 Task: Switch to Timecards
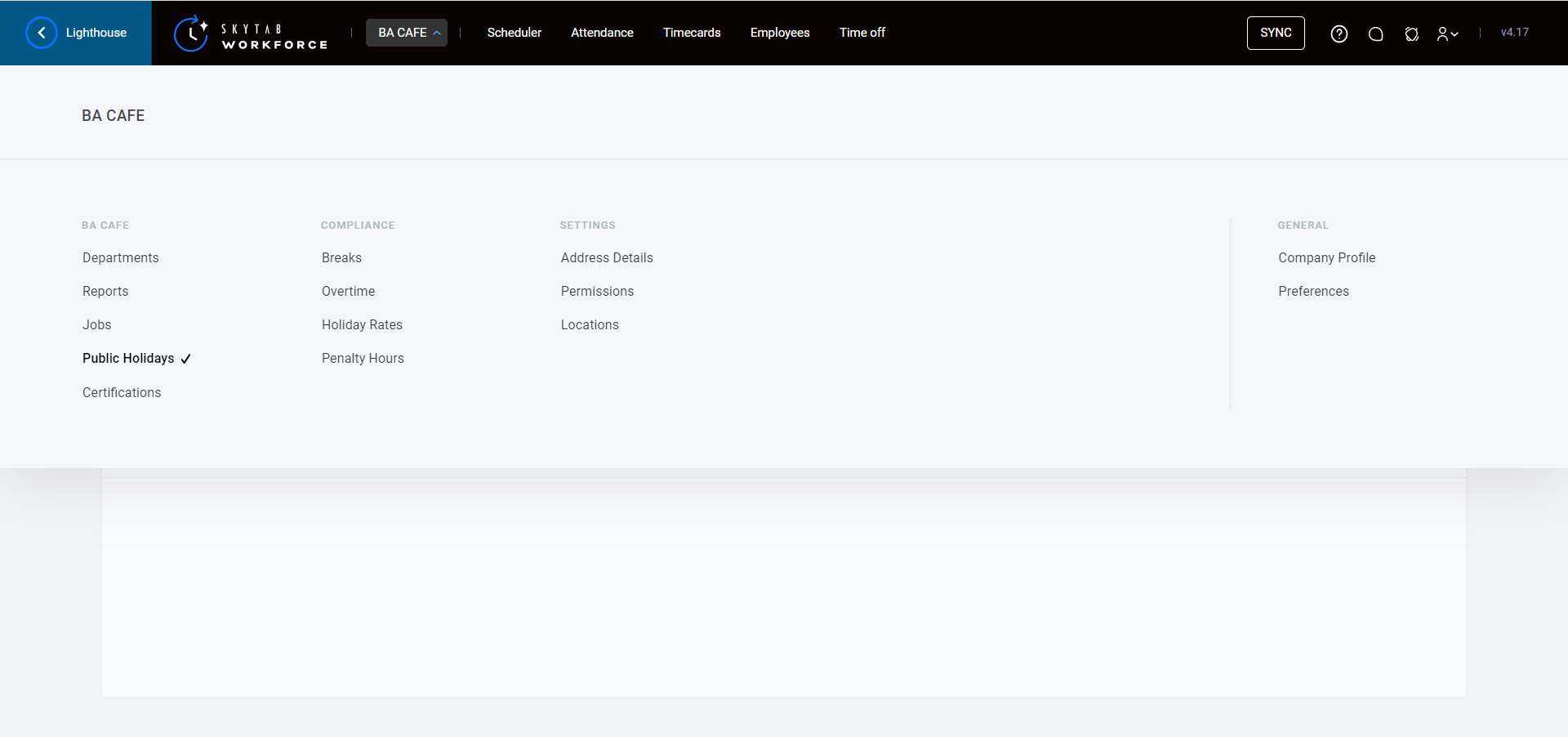(x=691, y=33)
